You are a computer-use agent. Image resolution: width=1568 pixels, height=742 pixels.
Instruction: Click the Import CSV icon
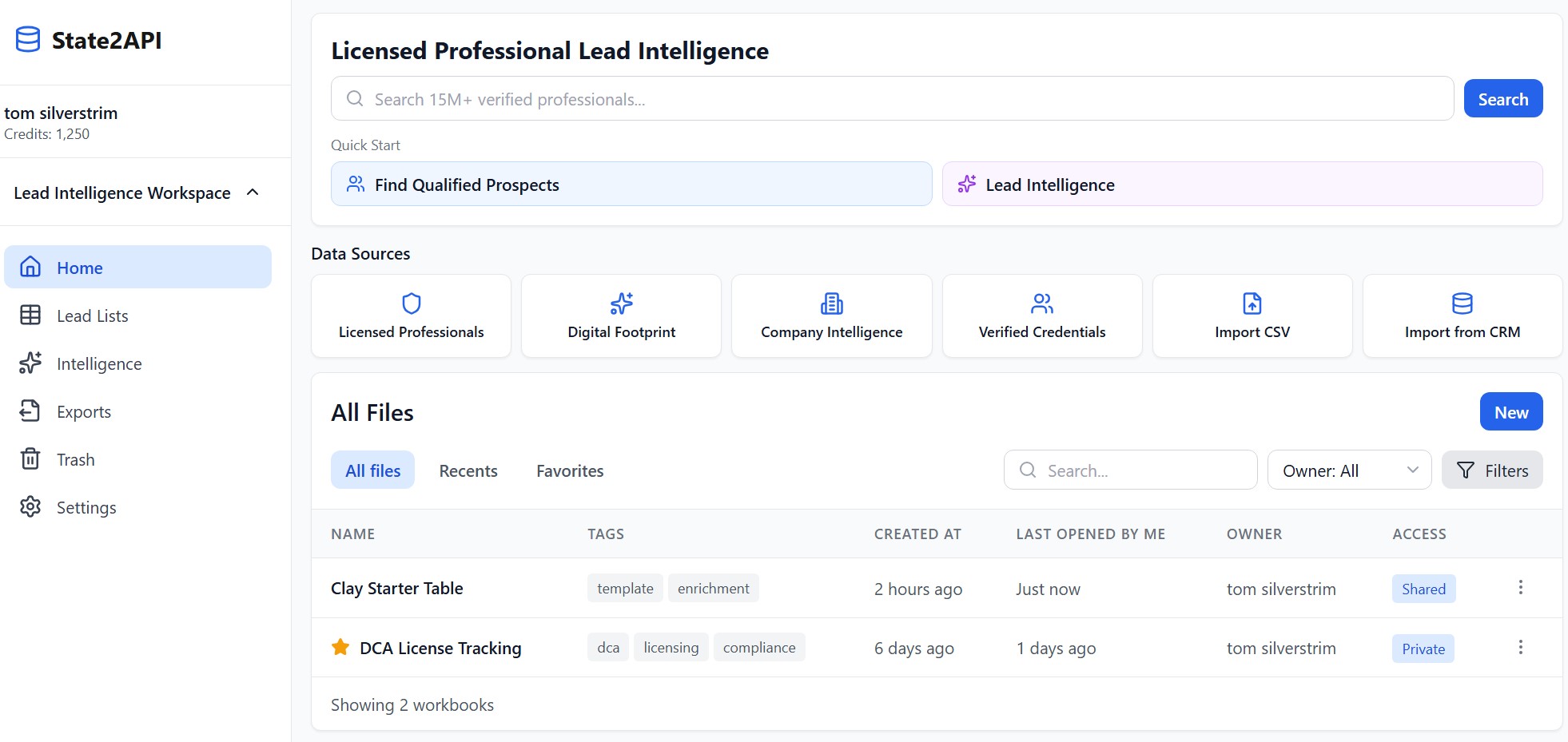tap(1252, 304)
